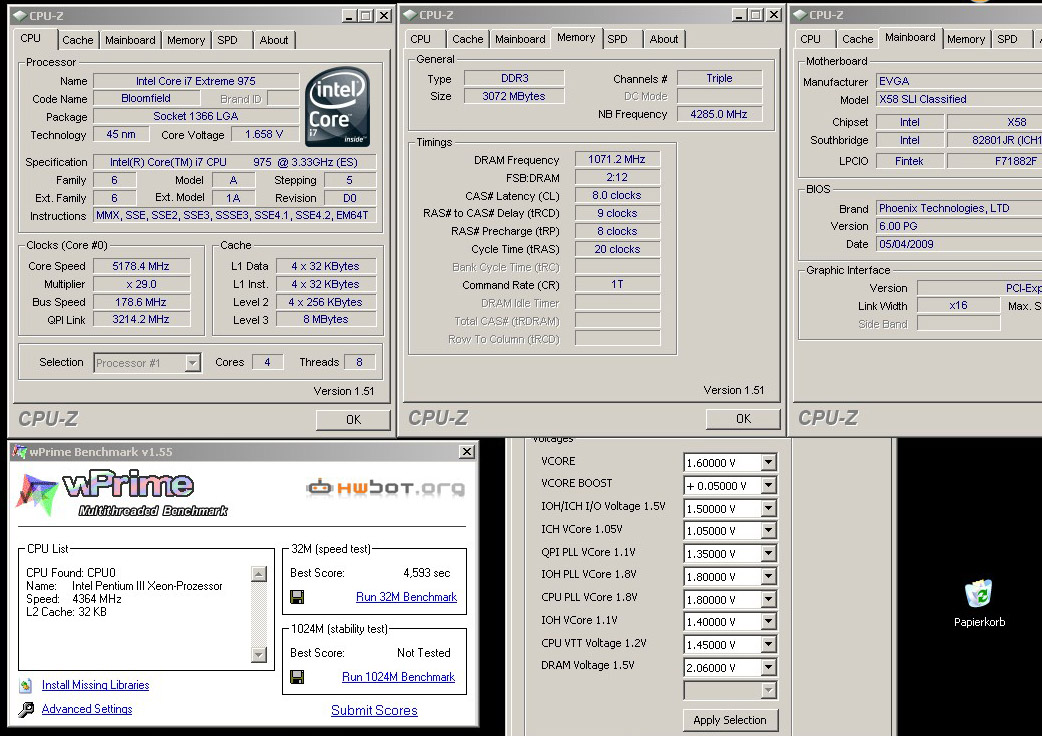The height and width of the screenshot is (736, 1042).
Task: Click the Install Missing Libraries icon
Action: pos(26,685)
